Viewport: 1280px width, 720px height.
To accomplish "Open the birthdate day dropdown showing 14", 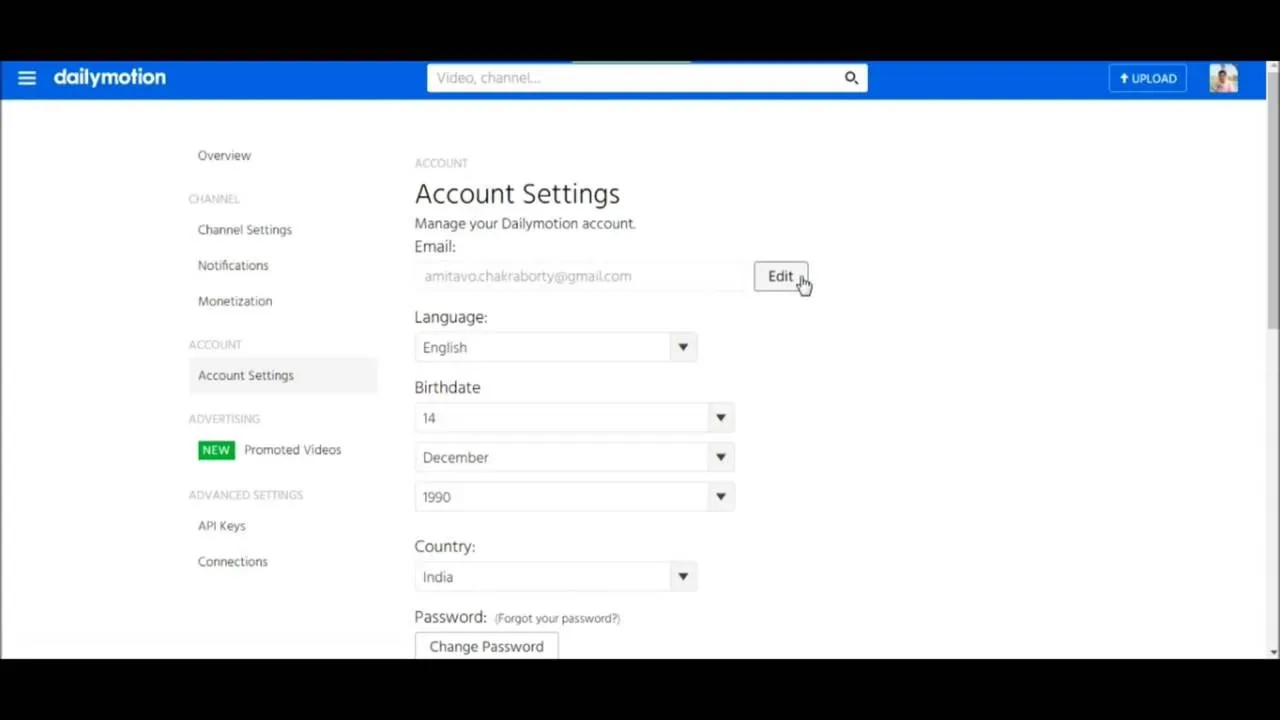I will tap(575, 418).
